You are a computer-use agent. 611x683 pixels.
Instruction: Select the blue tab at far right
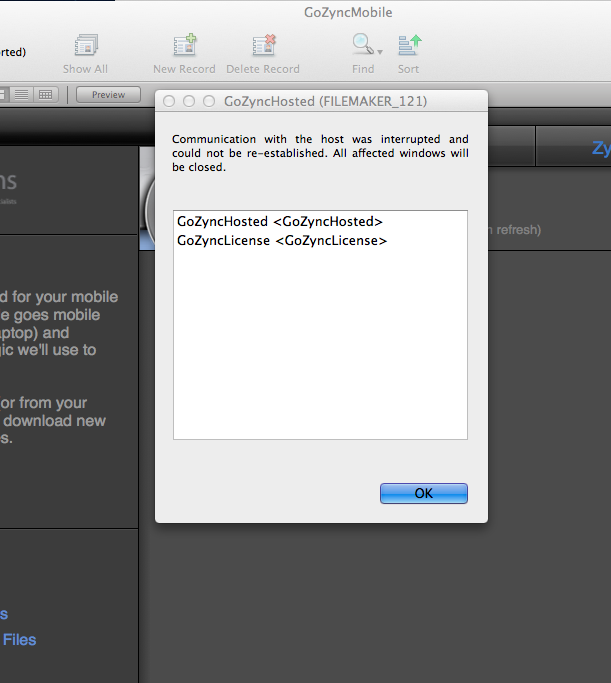(x=598, y=148)
